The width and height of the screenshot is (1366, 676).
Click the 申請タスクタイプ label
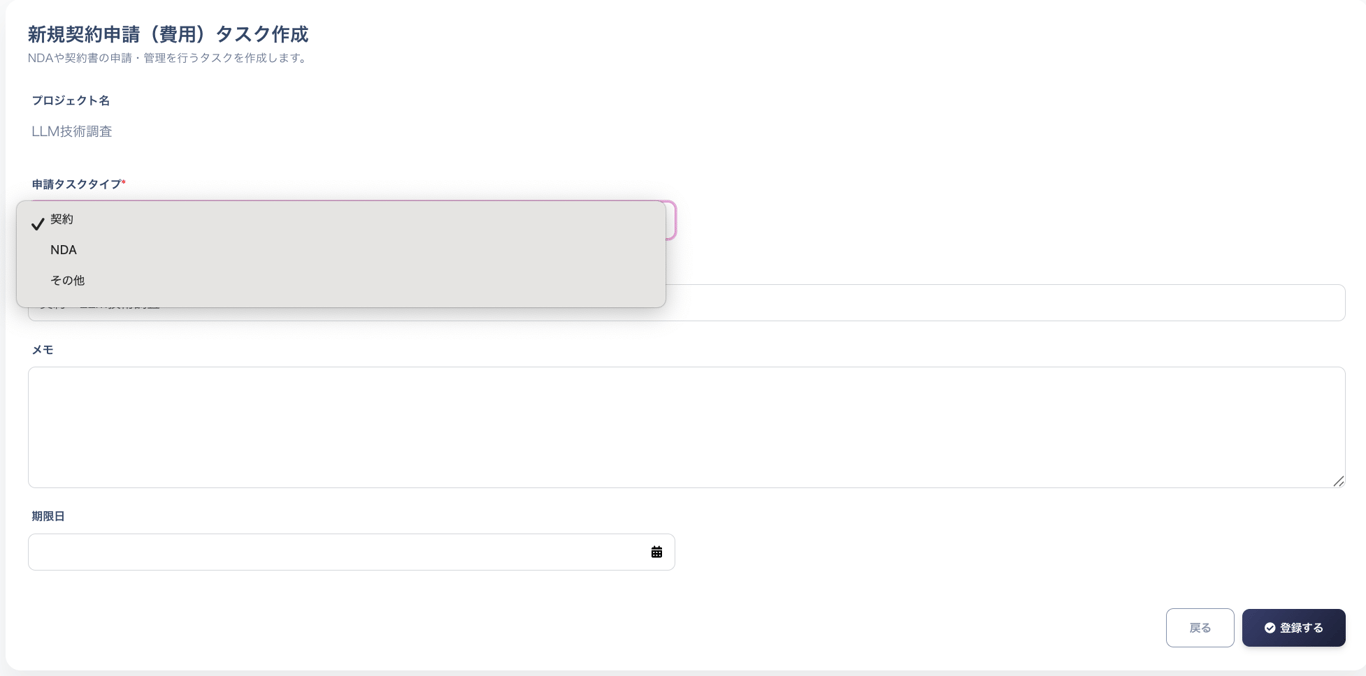[76, 184]
